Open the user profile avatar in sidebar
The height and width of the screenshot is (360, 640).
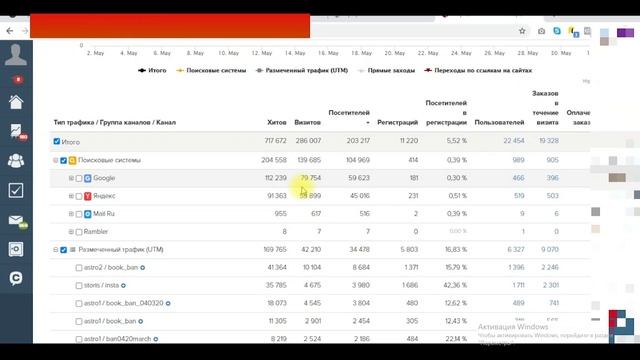click(x=16, y=54)
